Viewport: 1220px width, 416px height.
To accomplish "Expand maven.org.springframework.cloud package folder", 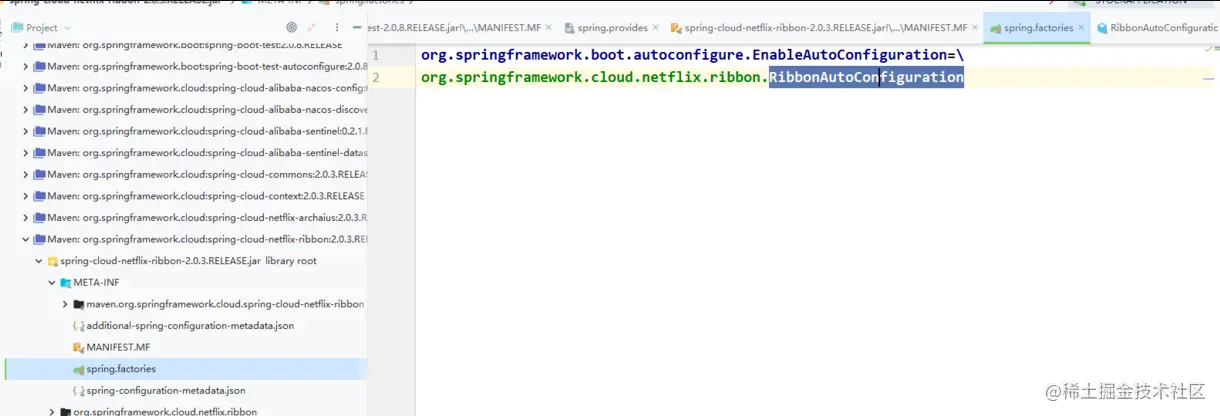I will coord(65,304).
